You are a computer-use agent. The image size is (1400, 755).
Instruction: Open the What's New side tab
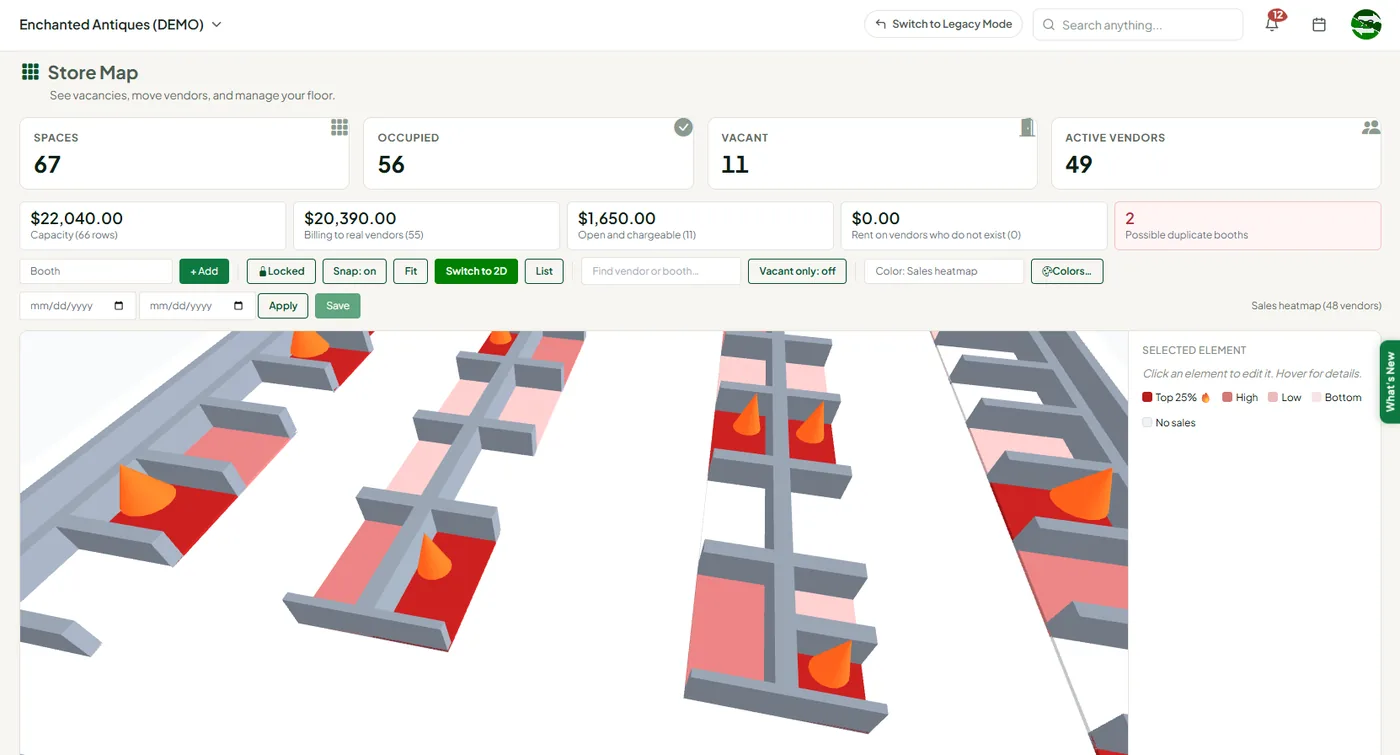point(1390,382)
